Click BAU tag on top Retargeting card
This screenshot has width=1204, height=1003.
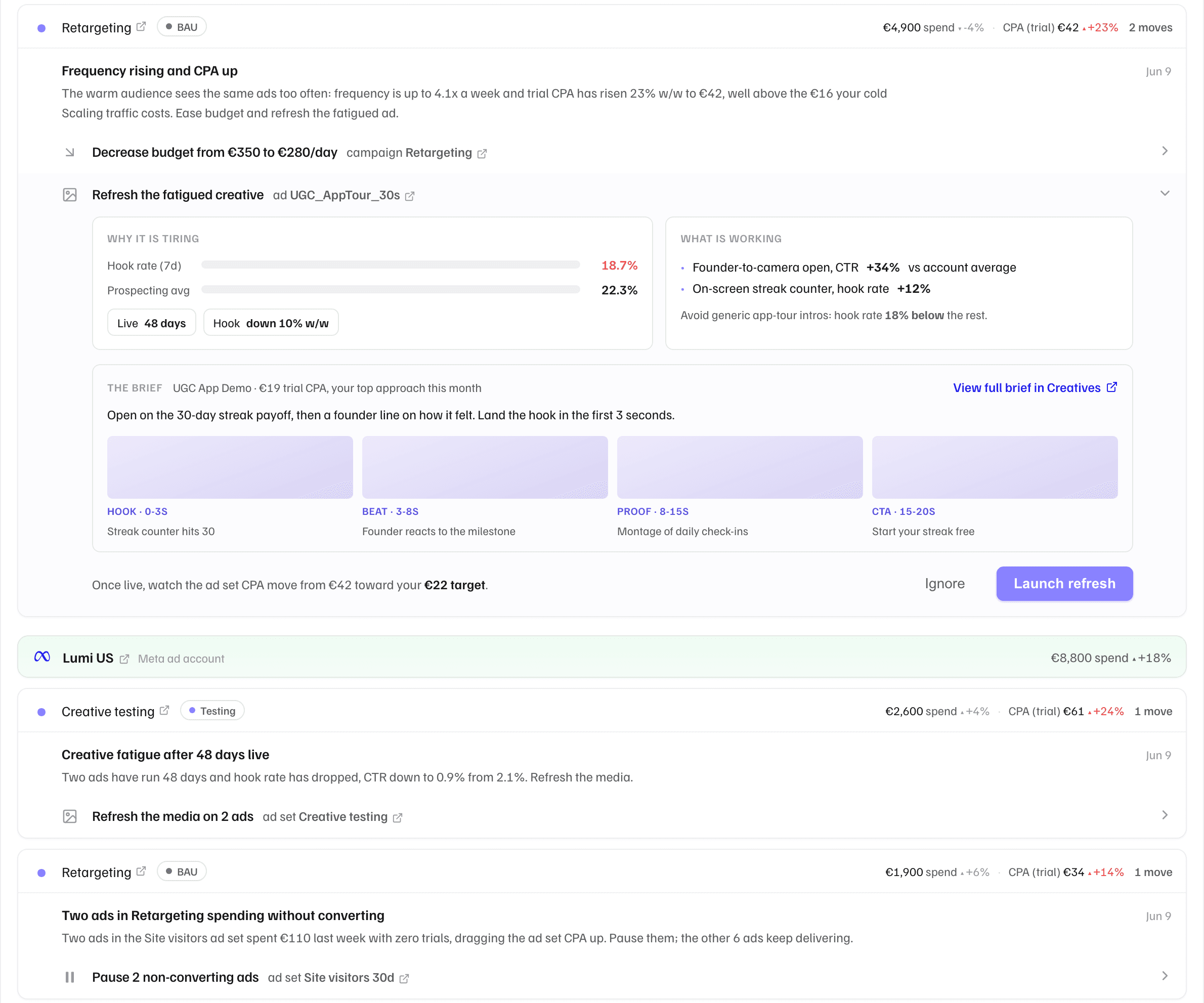[x=182, y=27]
